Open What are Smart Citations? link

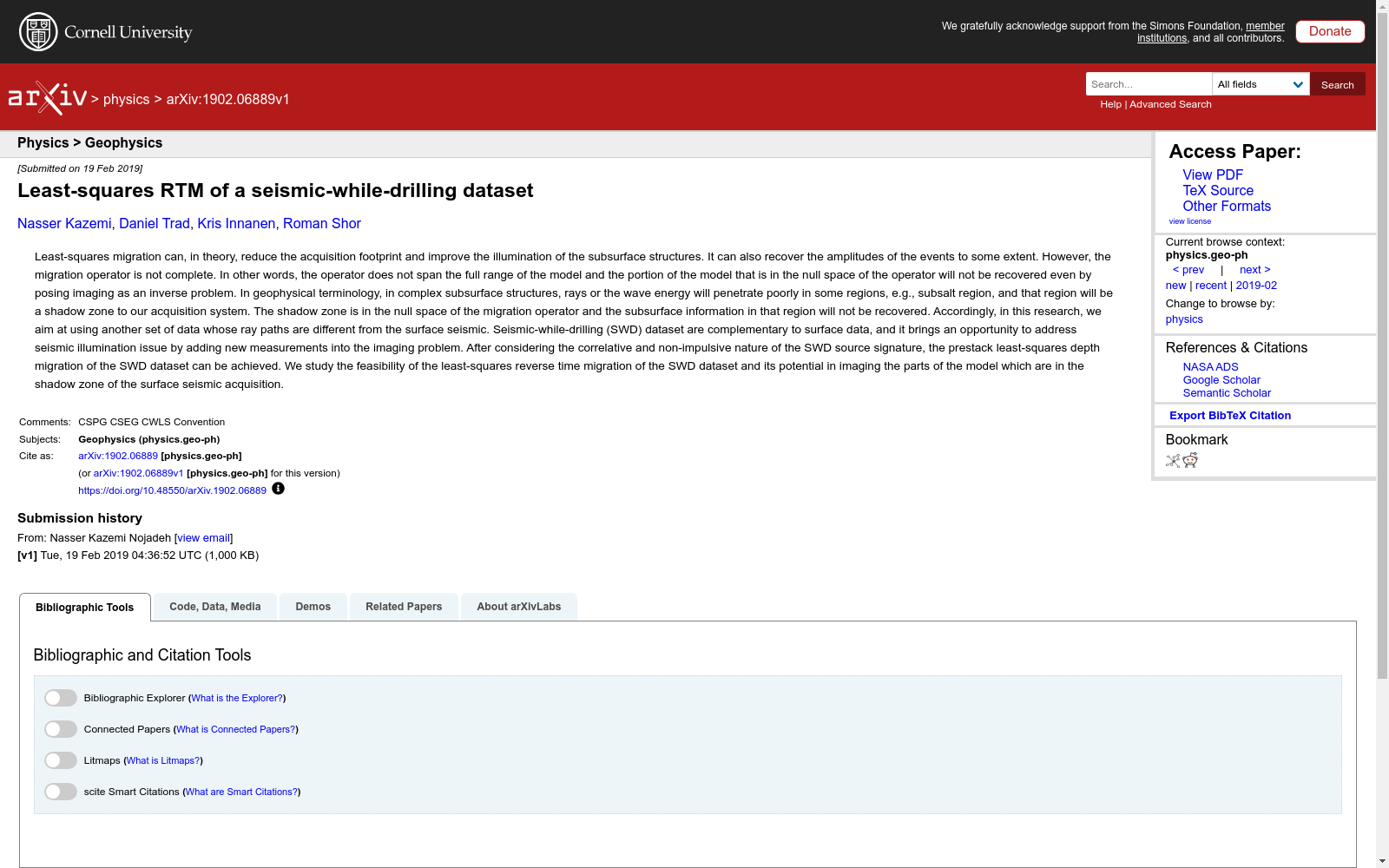pyautogui.click(x=242, y=792)
